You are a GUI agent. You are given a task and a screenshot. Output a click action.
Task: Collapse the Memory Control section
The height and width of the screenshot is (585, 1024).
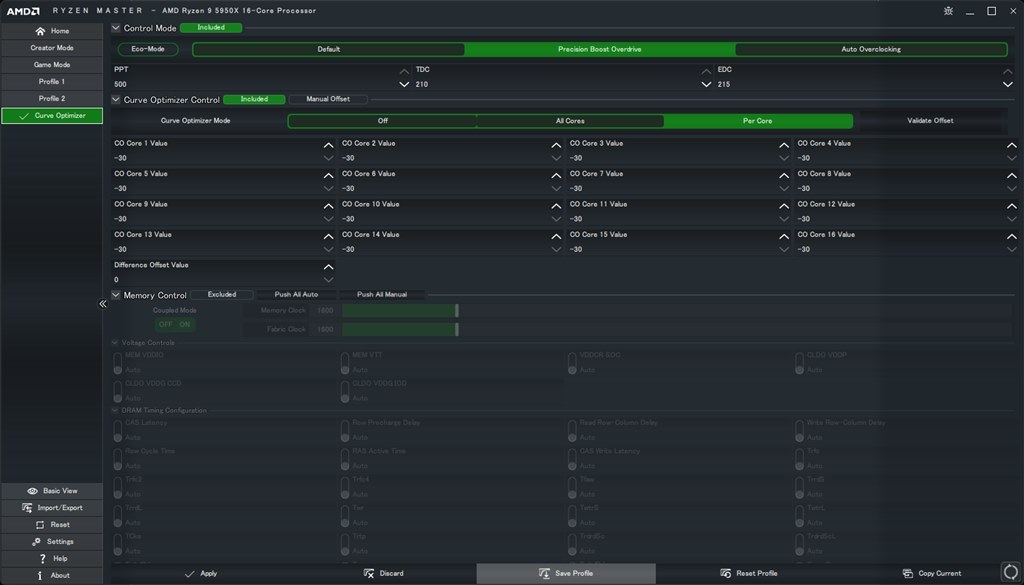point(116,295)
